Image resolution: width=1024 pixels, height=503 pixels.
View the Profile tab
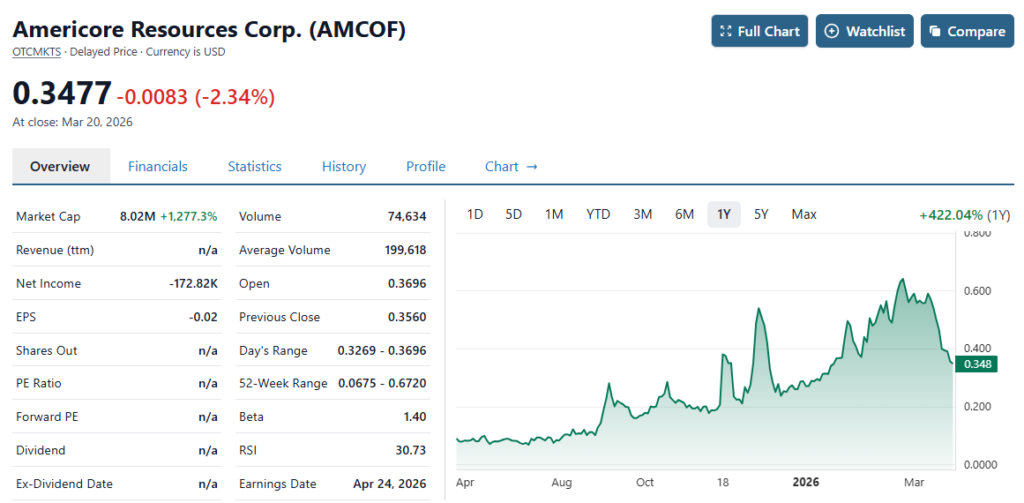[x=425, y=166]
